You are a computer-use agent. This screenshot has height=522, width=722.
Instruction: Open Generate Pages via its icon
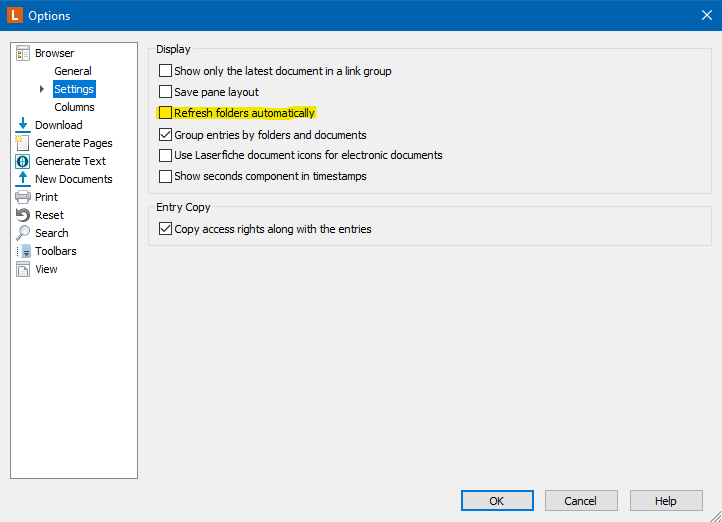(x=23, y=143)
